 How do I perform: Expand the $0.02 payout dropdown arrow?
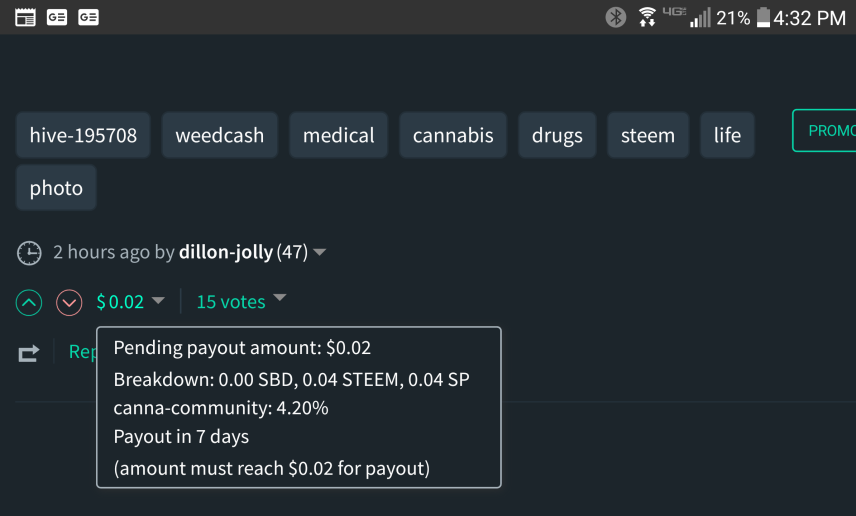point(158,300)
